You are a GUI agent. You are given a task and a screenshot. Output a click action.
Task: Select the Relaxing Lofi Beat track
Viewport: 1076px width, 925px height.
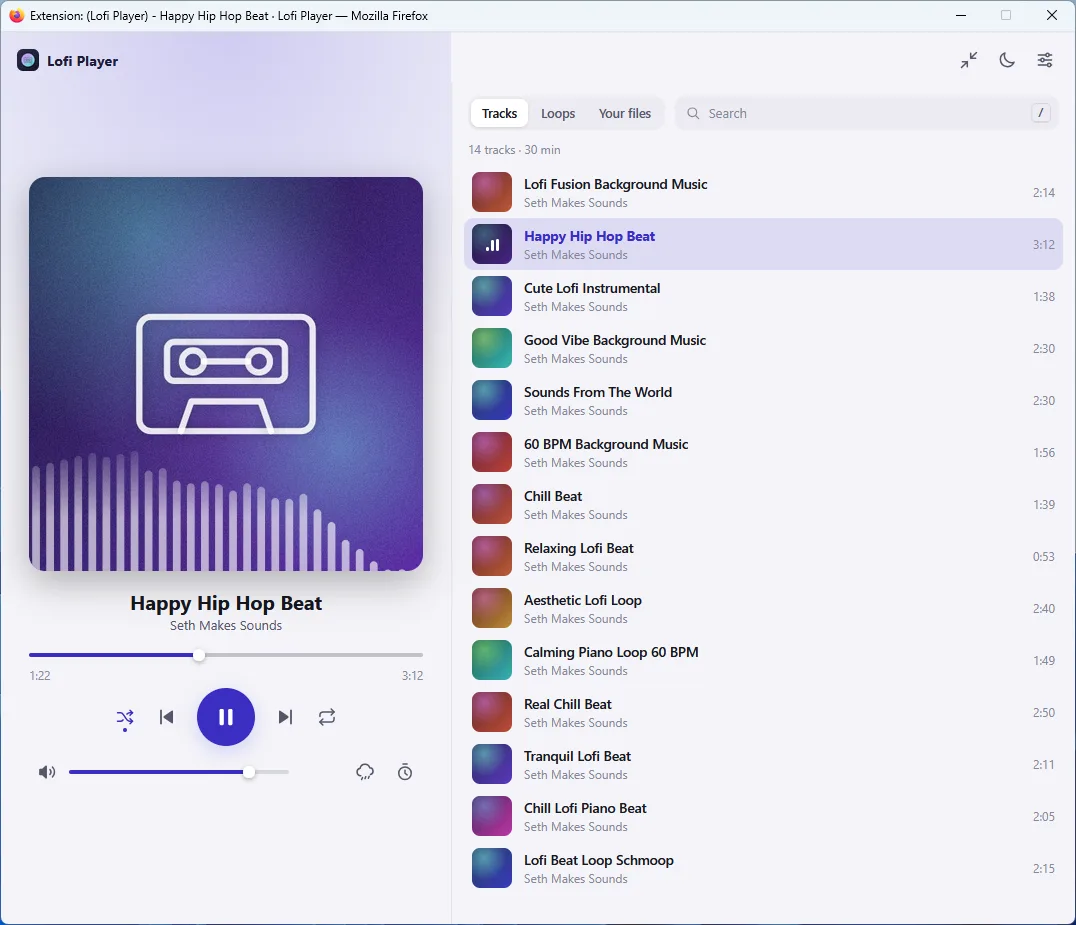point(763,557)
